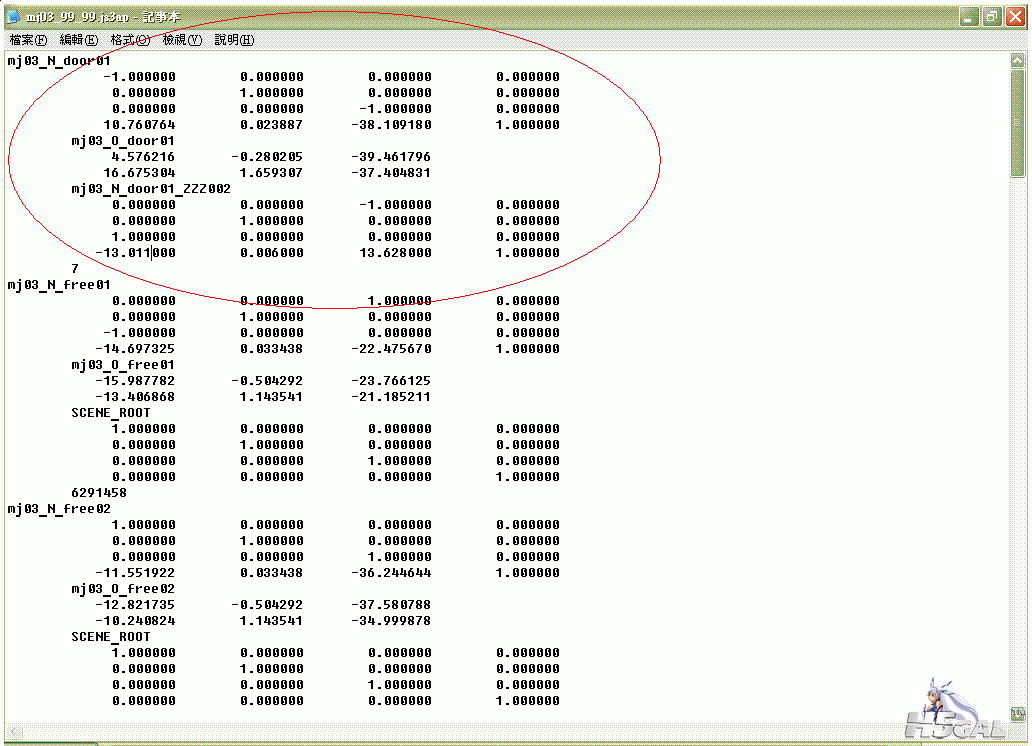Open the 檢視 (View) menu
Image resolution: width=1032 pixels, height=746 pixels.
(182, 40)
